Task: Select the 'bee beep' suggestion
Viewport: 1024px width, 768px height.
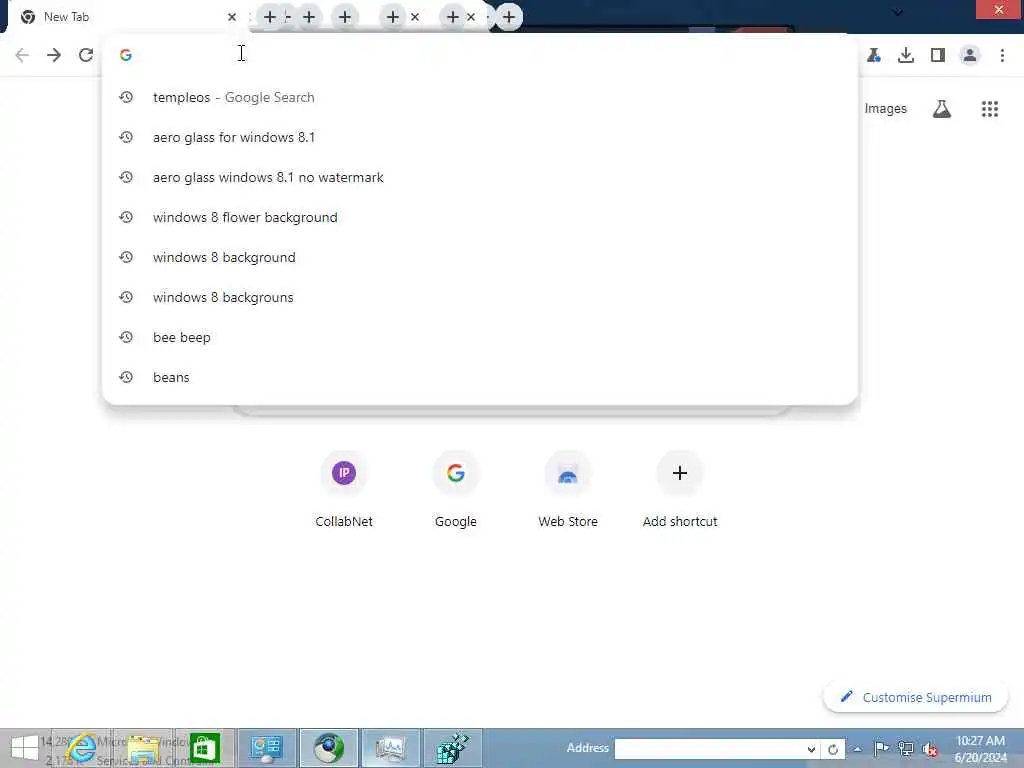Action: pos(480,337)
